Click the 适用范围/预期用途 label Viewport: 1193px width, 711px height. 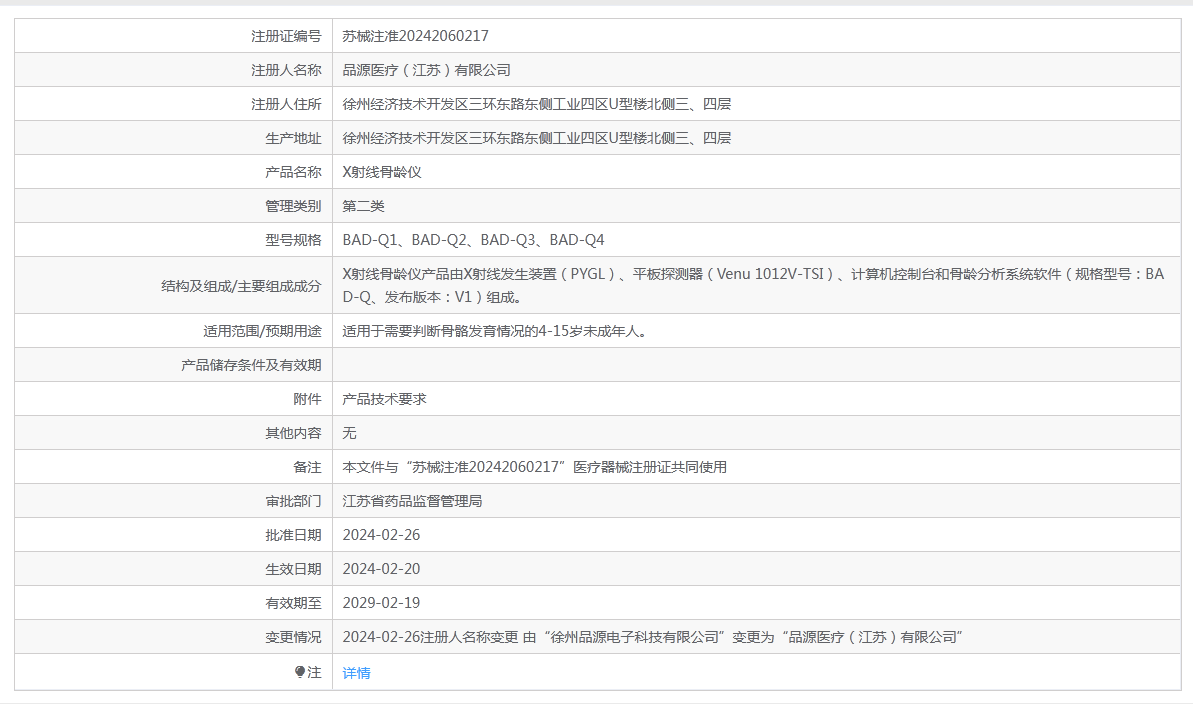point(262,331)
